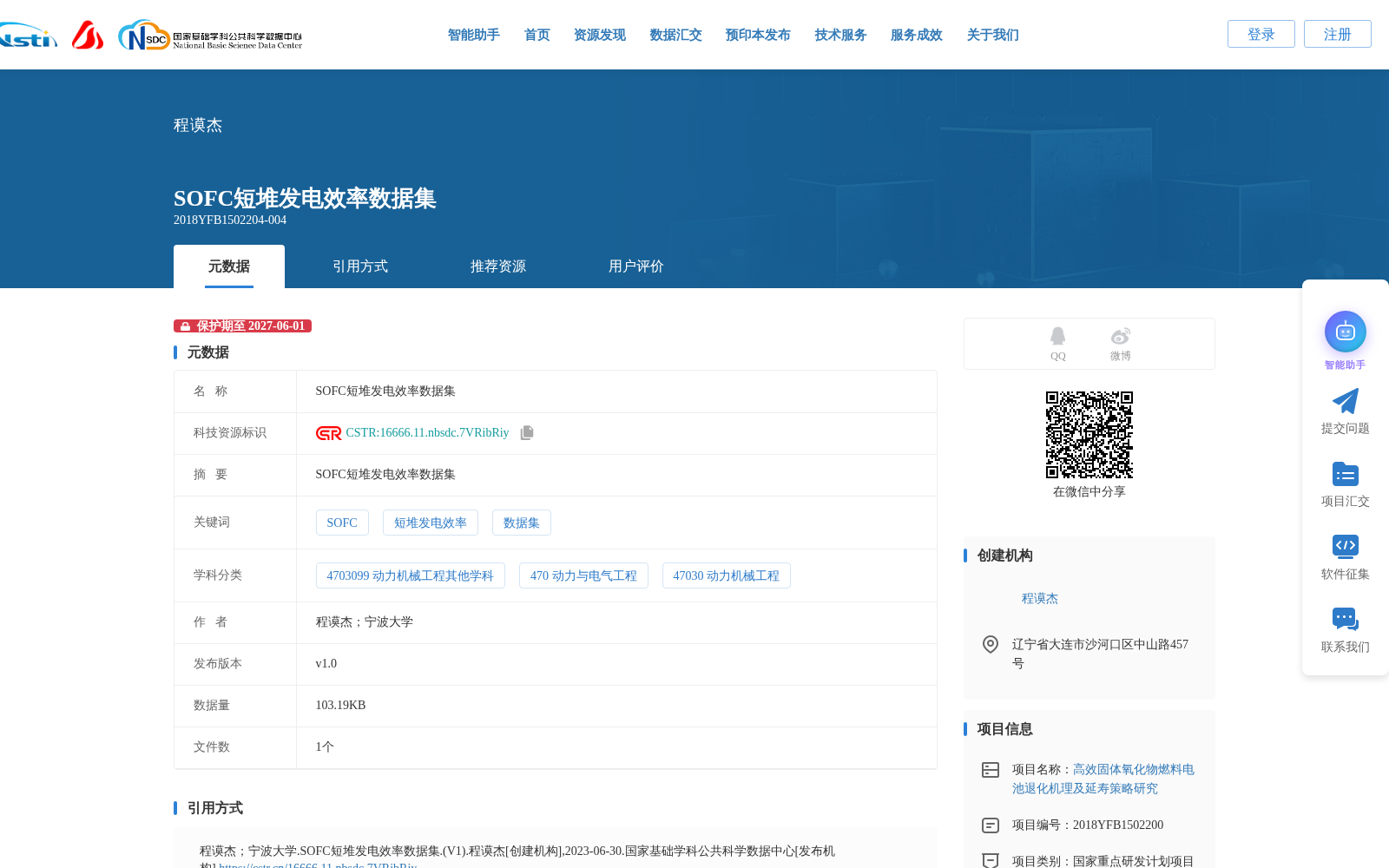Click the 数据集 keyword tag
Image resolution: width=1389 pixels, height=868 pixels.
click(x=522, y=523)
